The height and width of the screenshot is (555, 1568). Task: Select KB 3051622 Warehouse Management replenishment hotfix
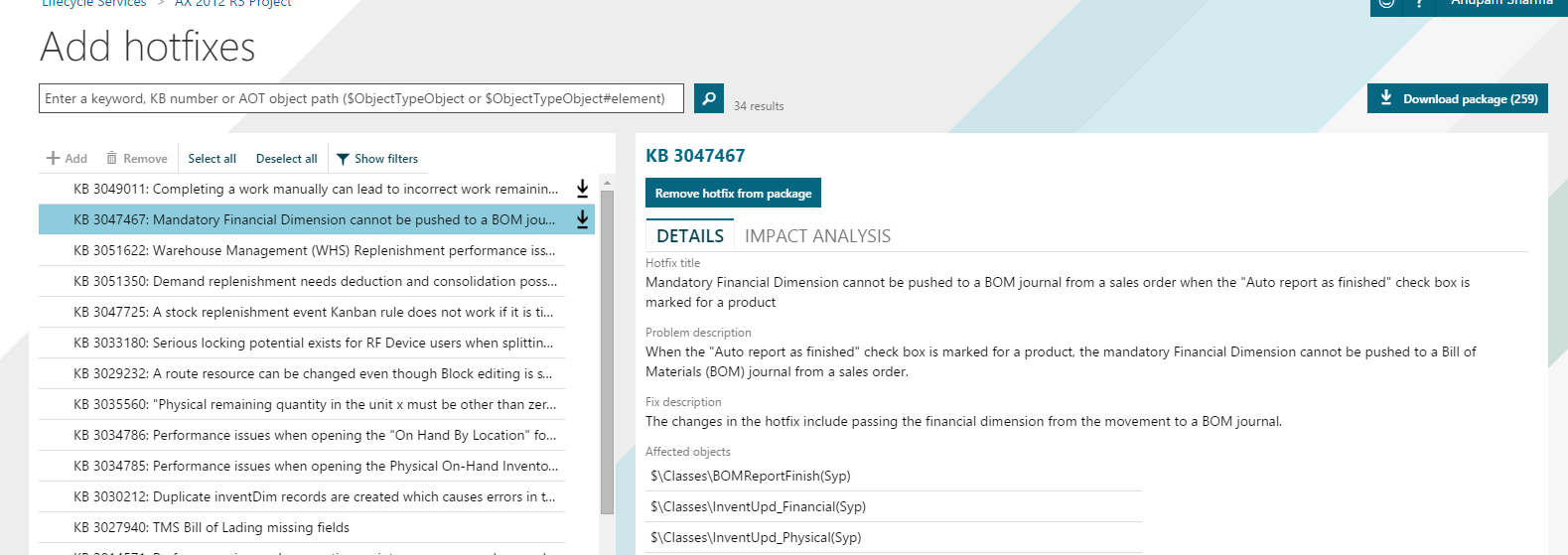pos(314,251)
